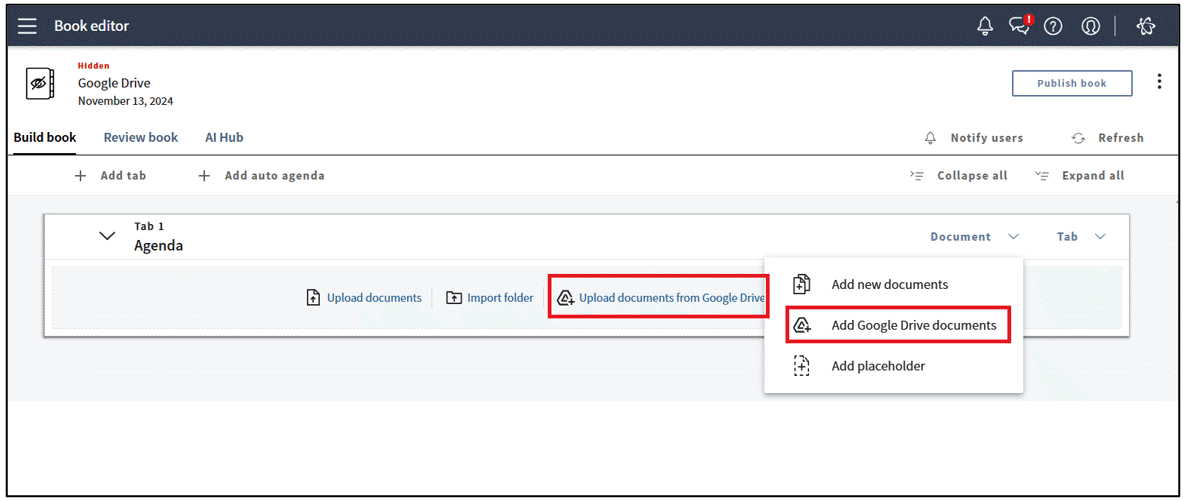Open the user profile icon
The height and width of the screenshot is (501, 1183).
coord(1090,27)
